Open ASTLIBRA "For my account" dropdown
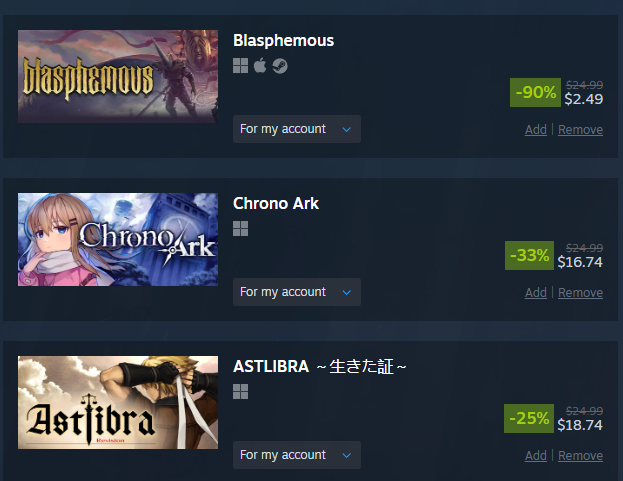This screenshot has height=481, width=623. pos(297,455)
